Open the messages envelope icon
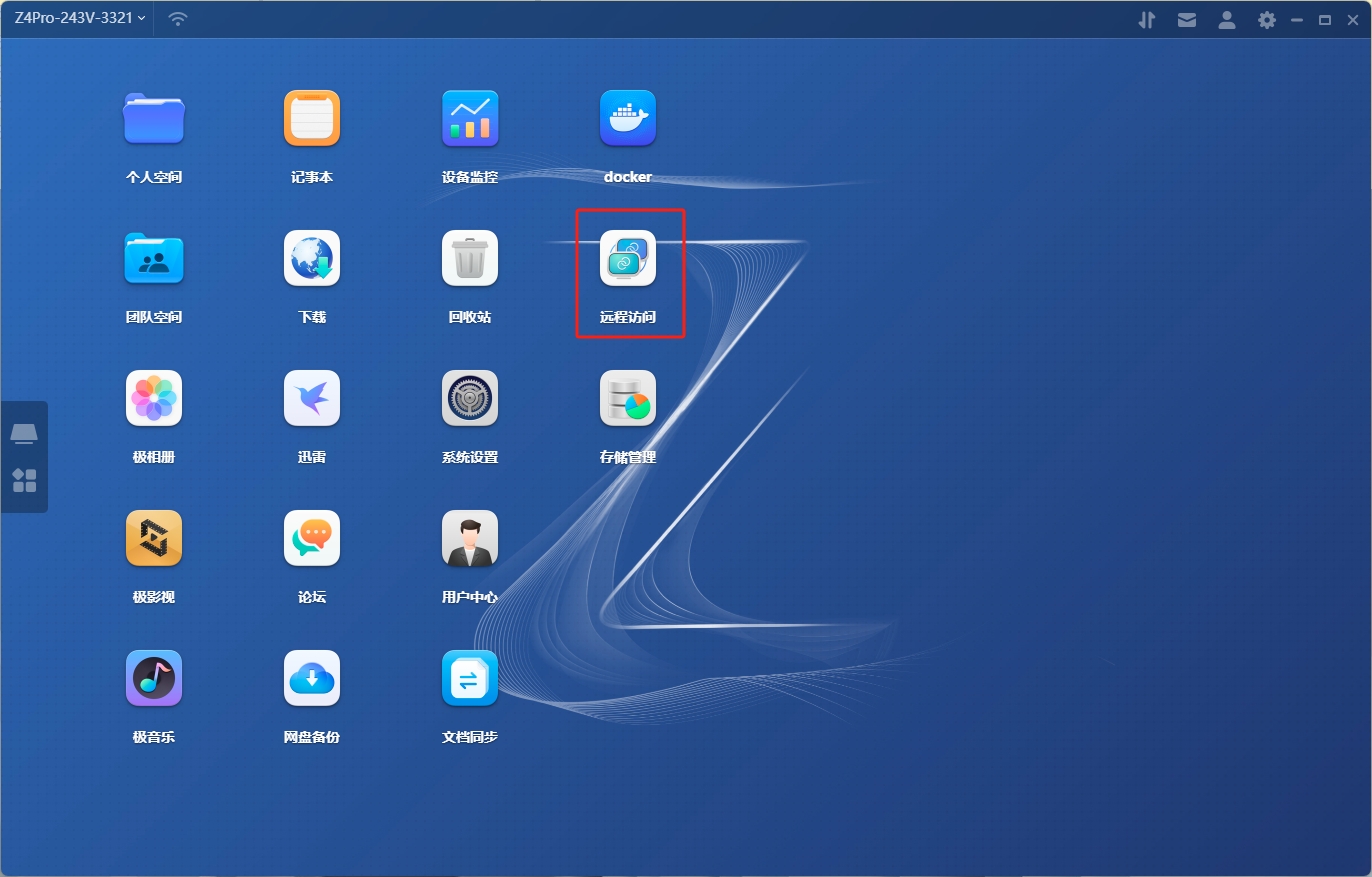The width and height of the screenshot is (1372, 877). (x=1187, y=20)
